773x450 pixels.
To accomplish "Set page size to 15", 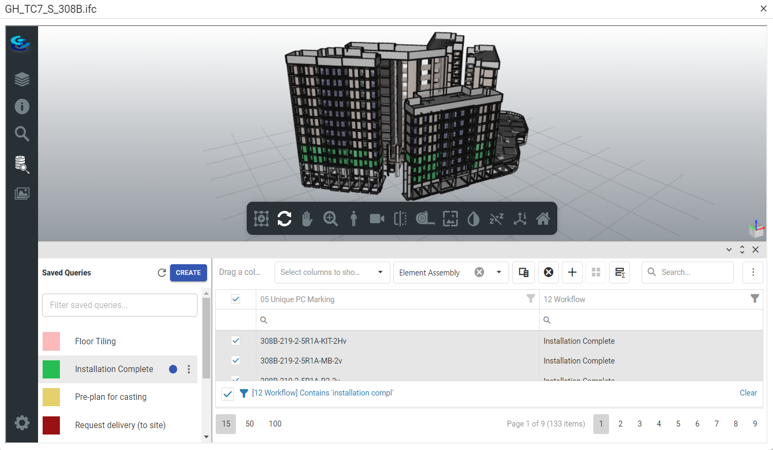I will [x=226, y=424].
